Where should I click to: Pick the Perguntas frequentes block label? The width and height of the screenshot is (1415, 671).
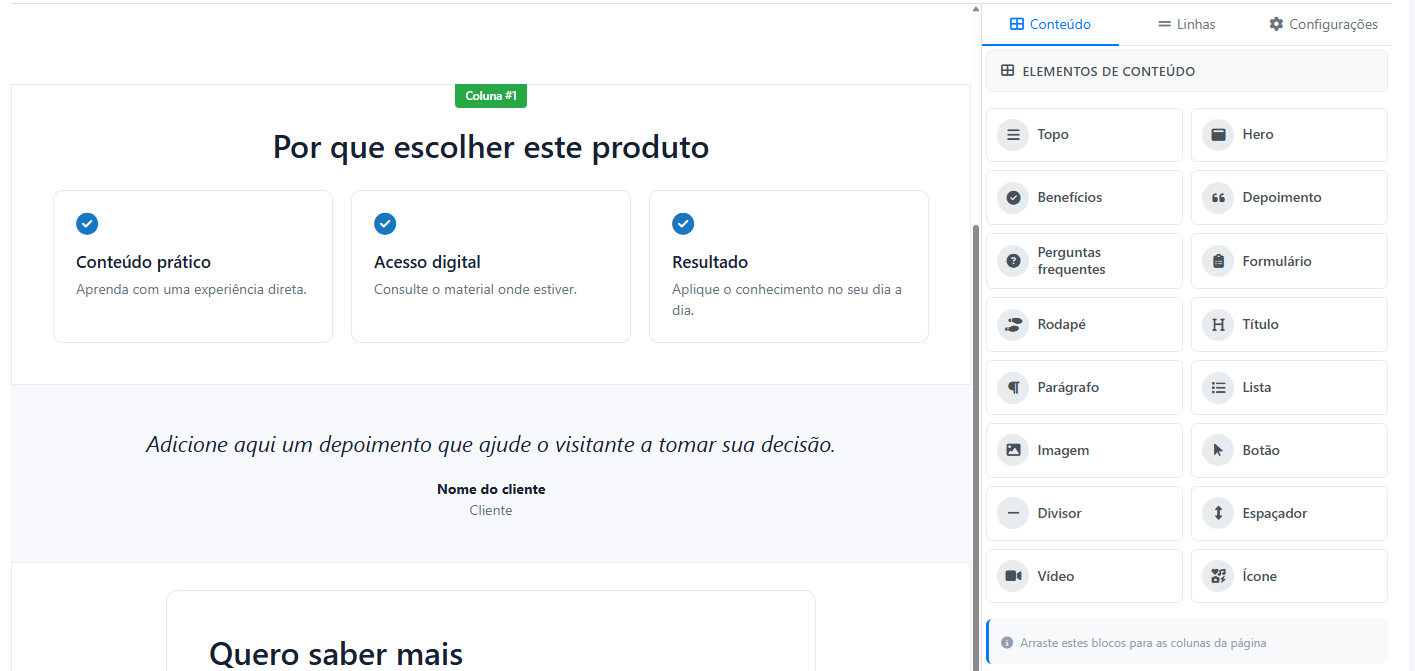click(x=1071, y=261)
